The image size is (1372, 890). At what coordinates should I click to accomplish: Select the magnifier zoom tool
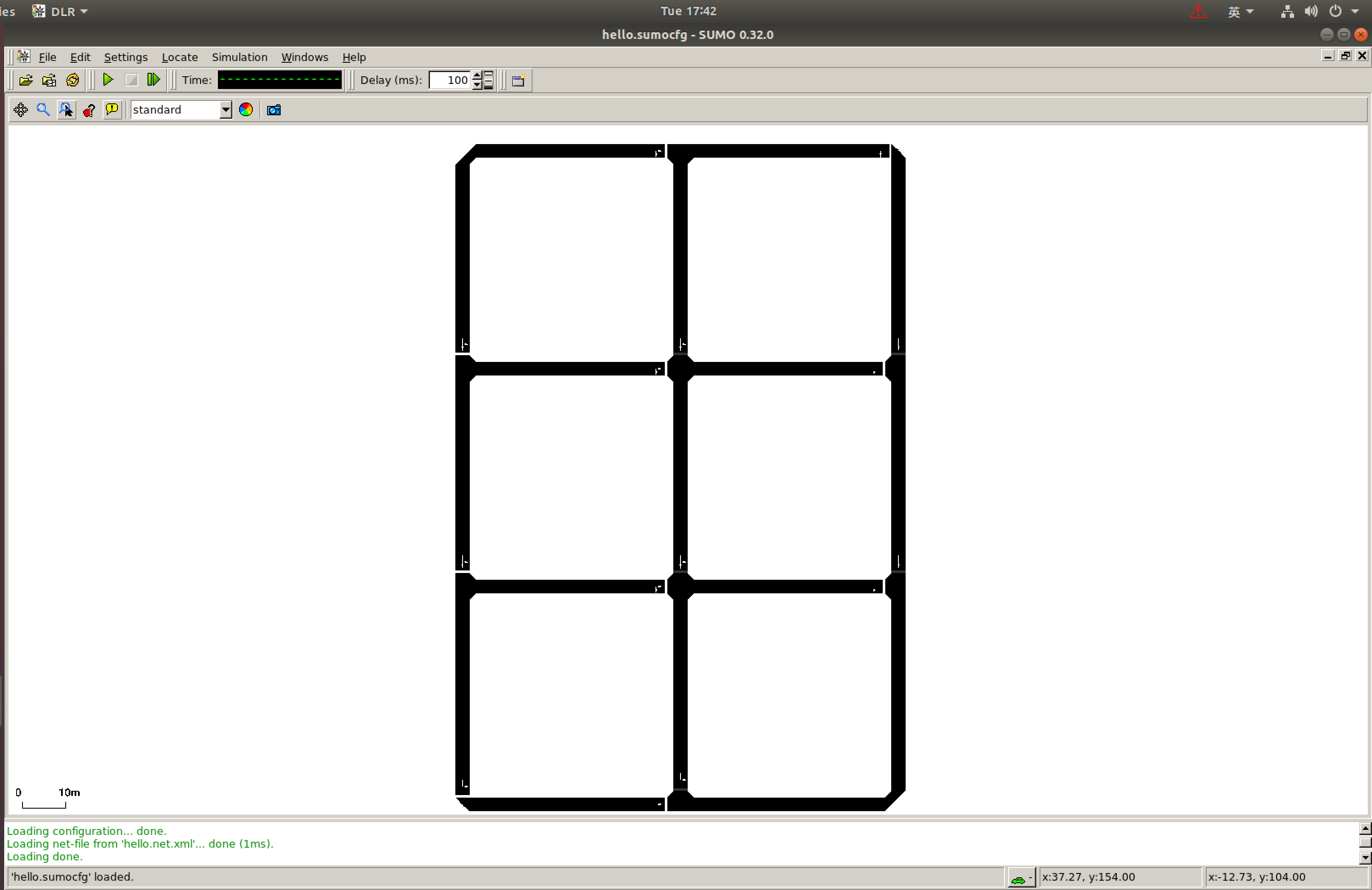(x=43, y=109)
